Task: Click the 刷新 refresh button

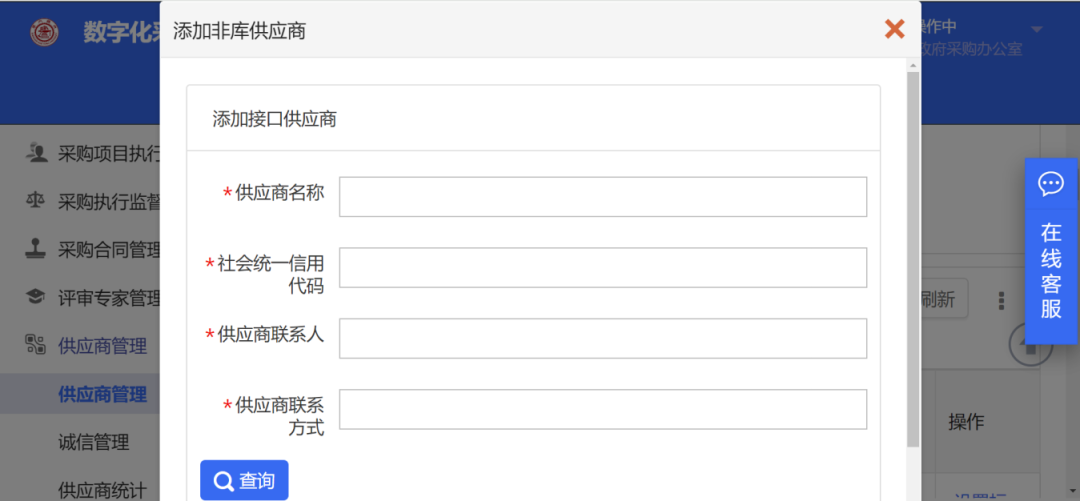Action: (x=940, y=299)
